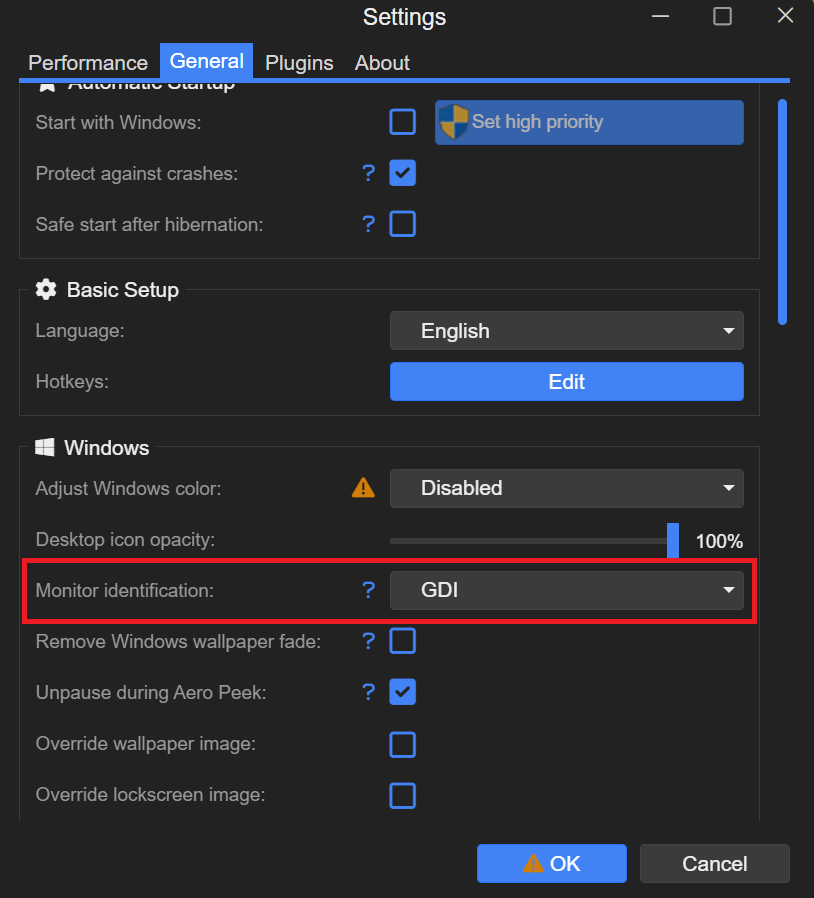This screenshot has height=898, width=814.
Task: Click the Windows logo section icon
Action: coord(45,447)
